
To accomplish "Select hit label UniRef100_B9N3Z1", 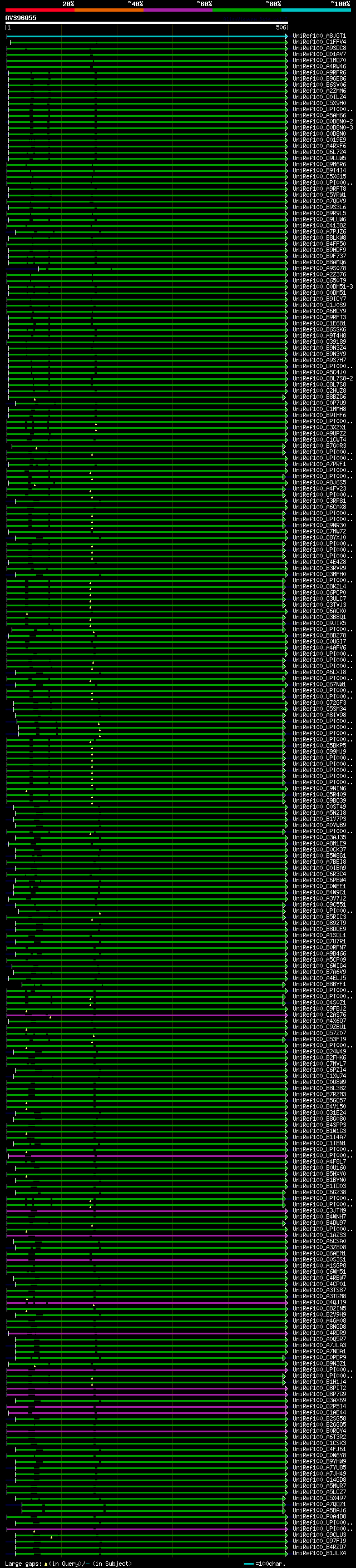I will click(x=319, y=1363).
